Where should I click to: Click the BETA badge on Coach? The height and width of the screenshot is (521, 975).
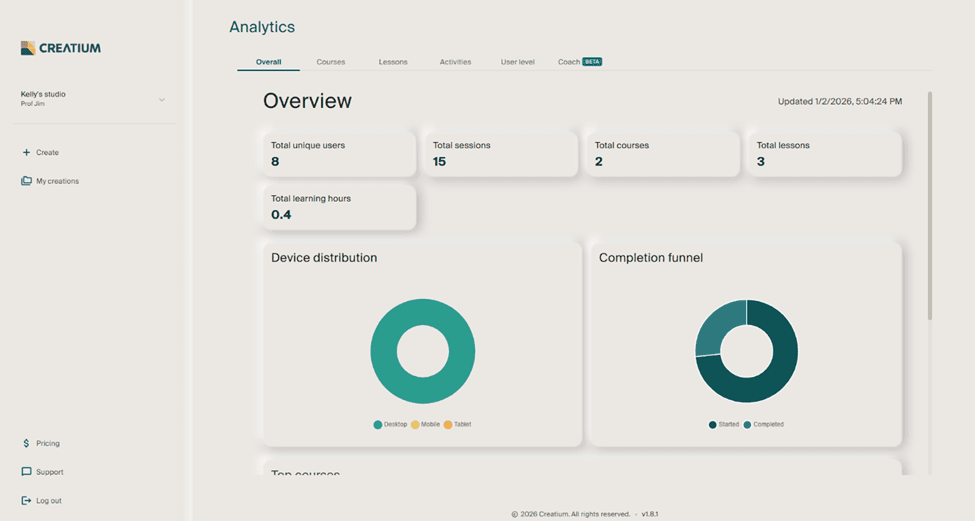coord(592,62)
